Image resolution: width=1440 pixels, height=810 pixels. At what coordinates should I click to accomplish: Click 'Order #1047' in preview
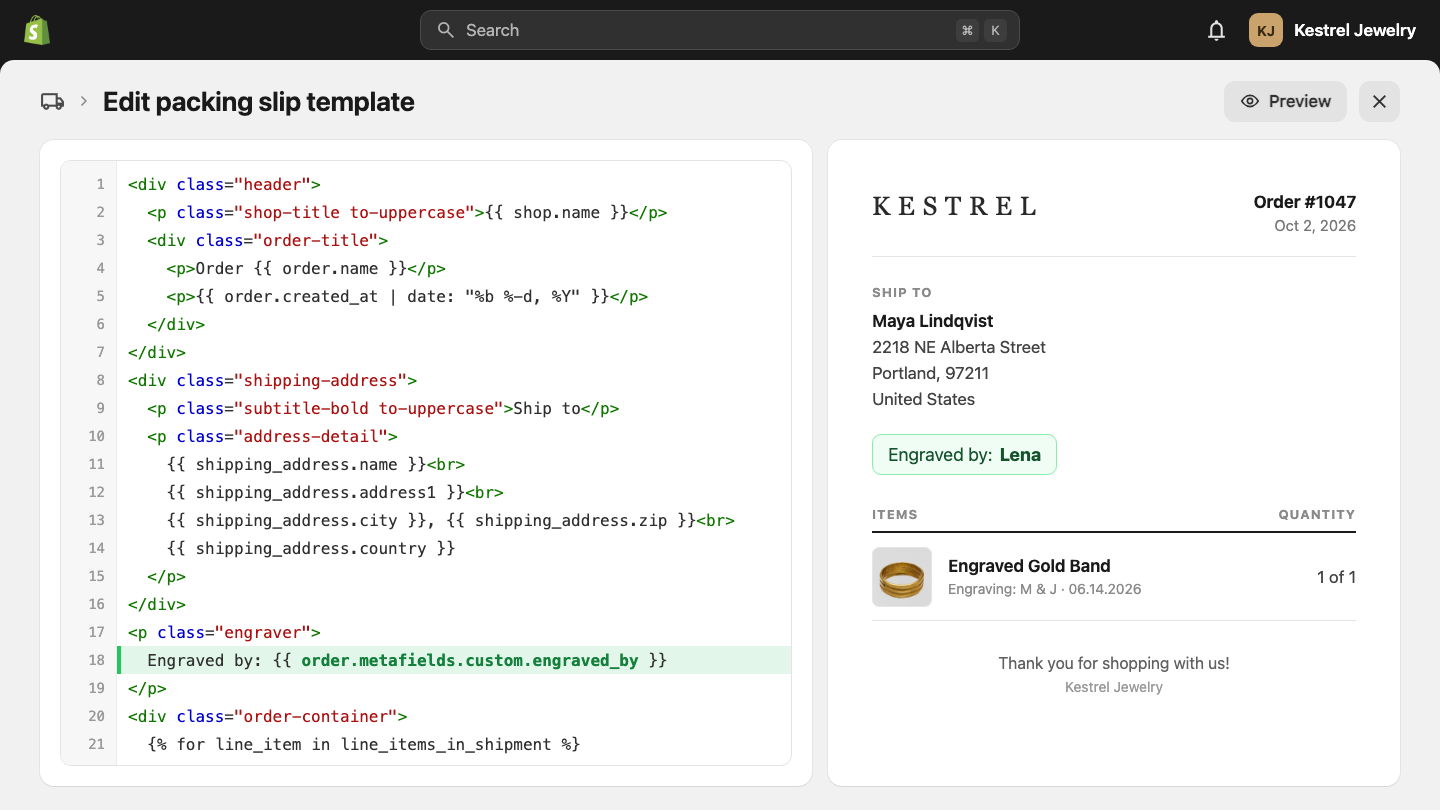[1305, 202]
